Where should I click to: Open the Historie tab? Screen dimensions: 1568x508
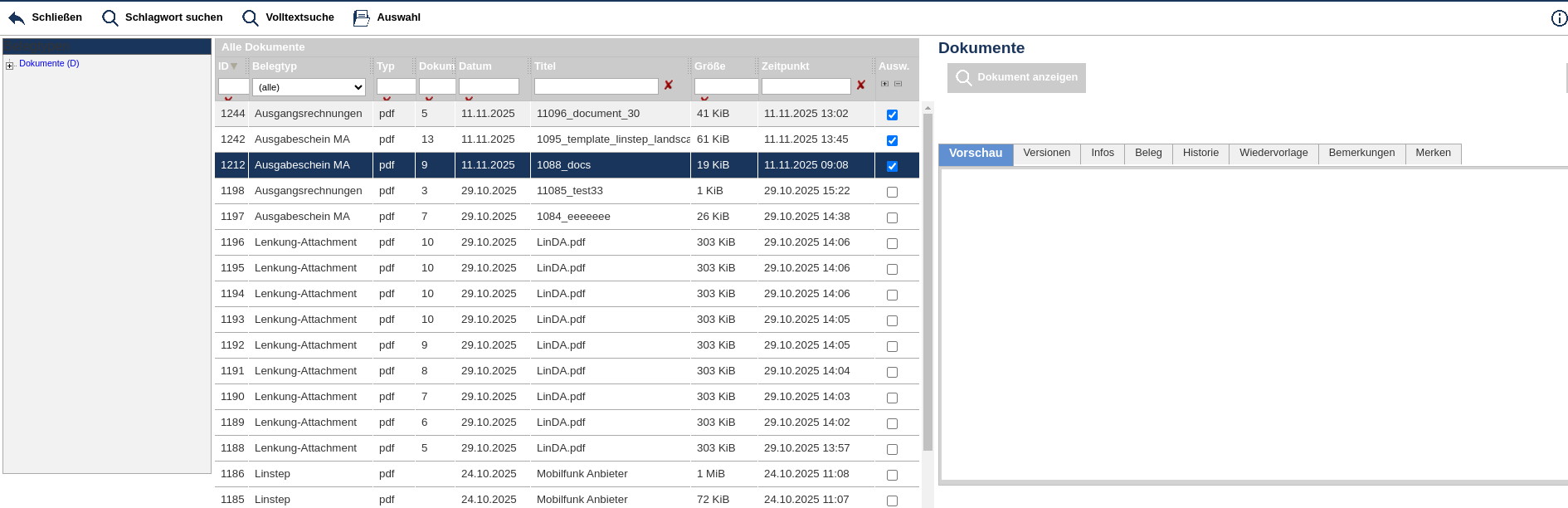point(1200,154)
